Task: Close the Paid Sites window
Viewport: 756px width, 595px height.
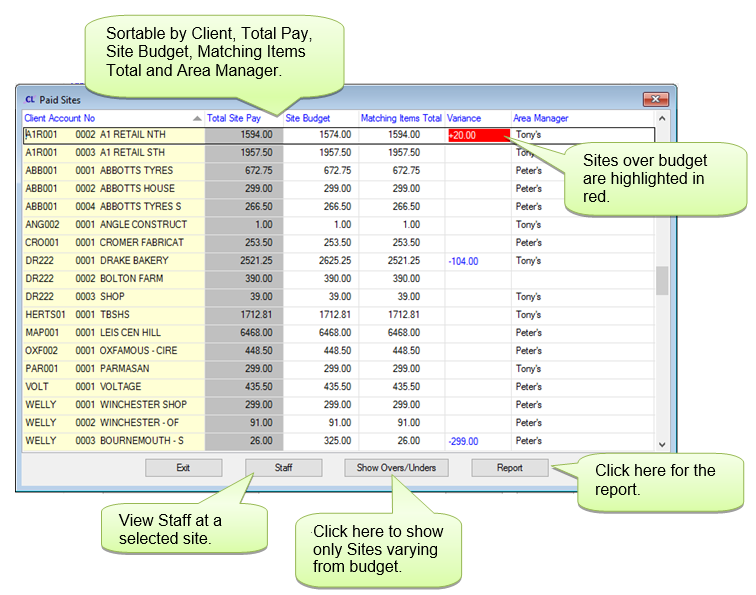Action: [x=654, y=99]
